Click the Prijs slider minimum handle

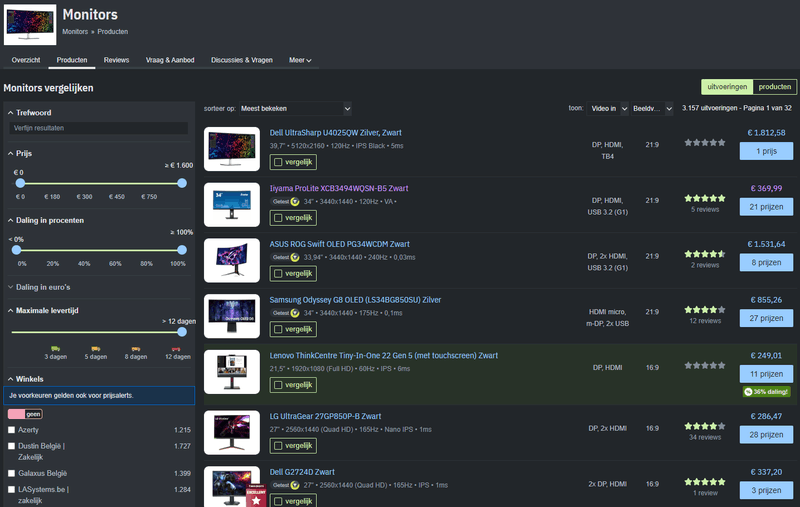coord(20,183)
